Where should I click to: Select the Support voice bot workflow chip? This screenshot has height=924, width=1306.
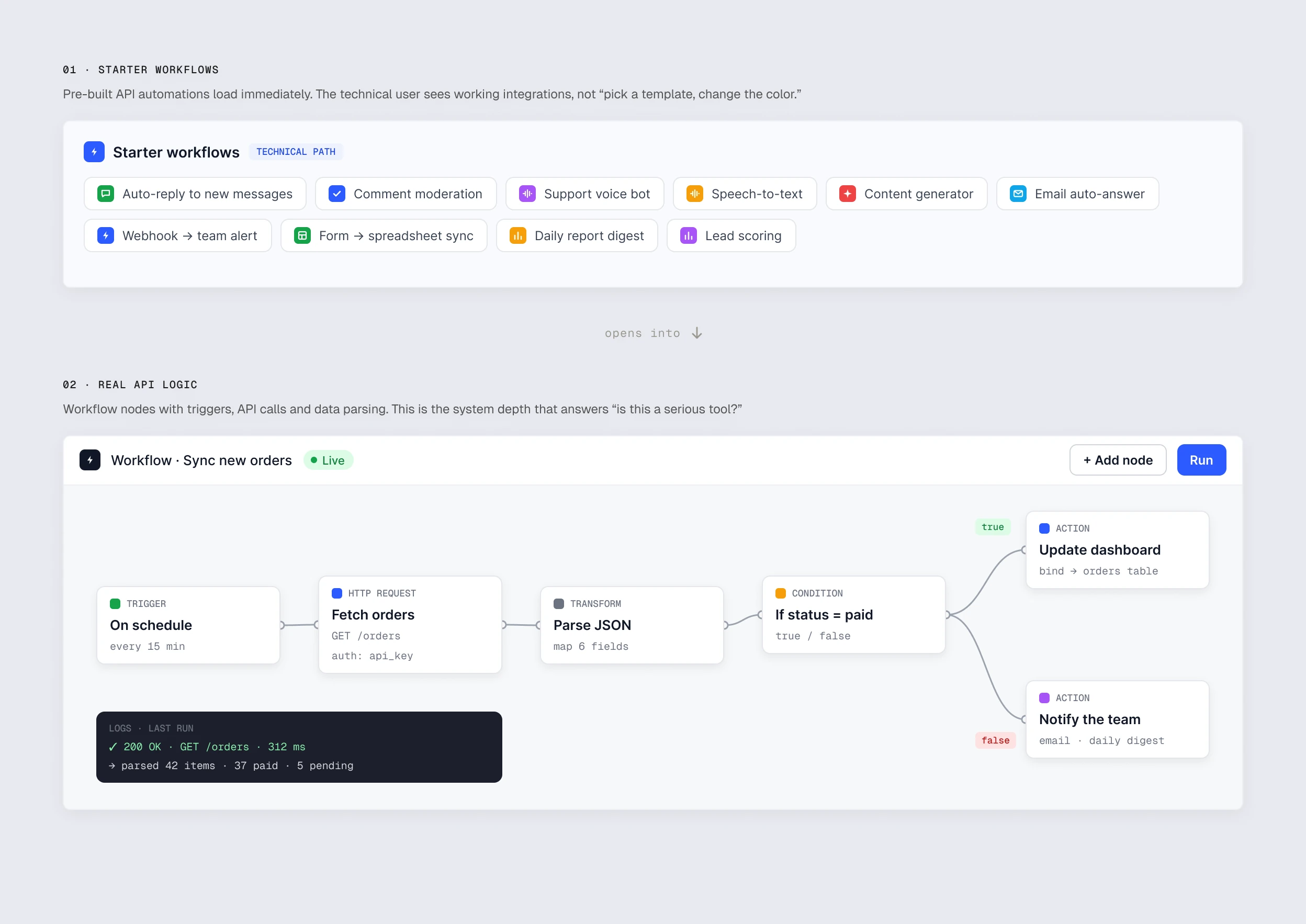[x=585, y=194]
